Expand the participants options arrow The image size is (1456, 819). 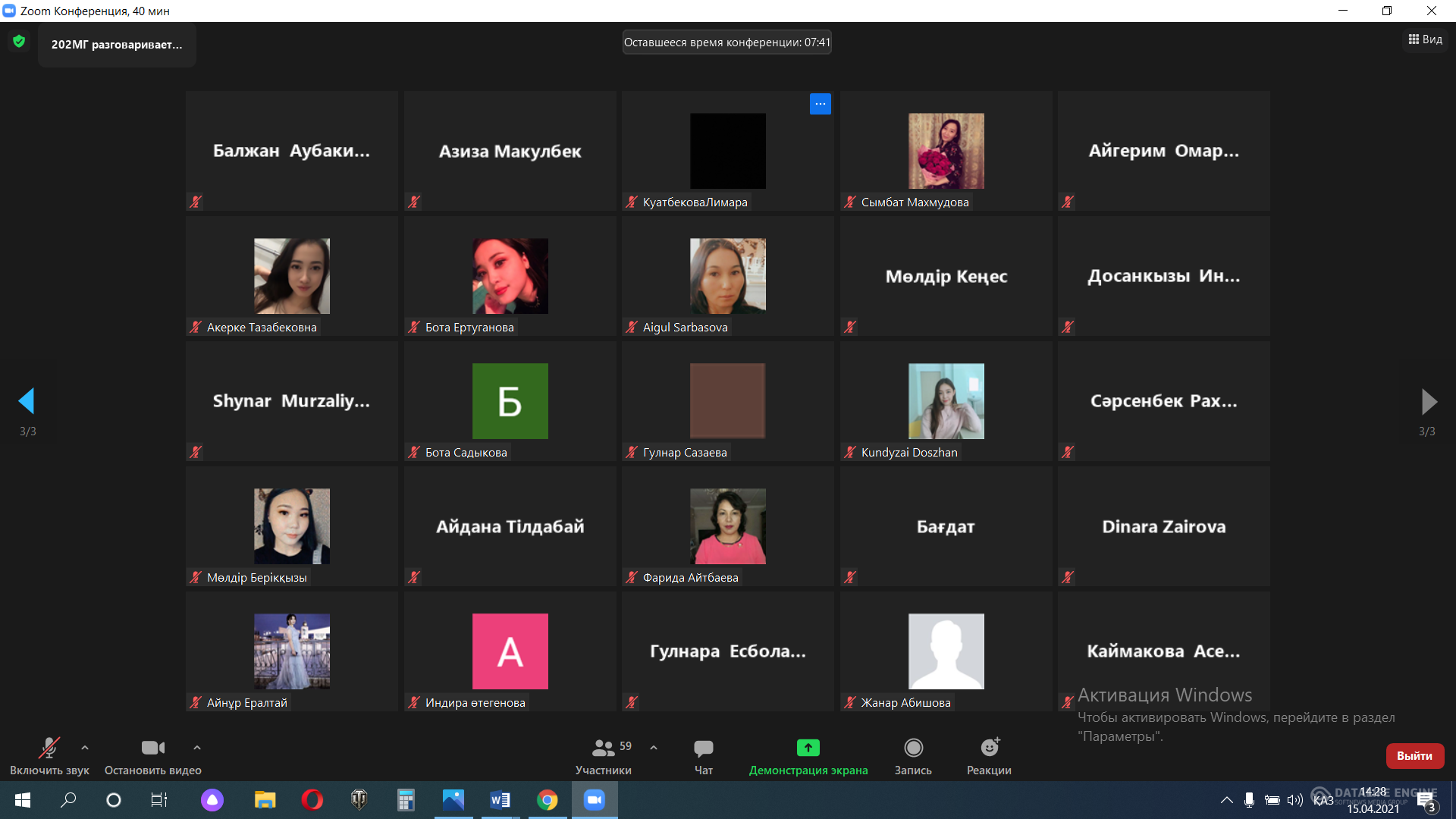click(654, 748)
